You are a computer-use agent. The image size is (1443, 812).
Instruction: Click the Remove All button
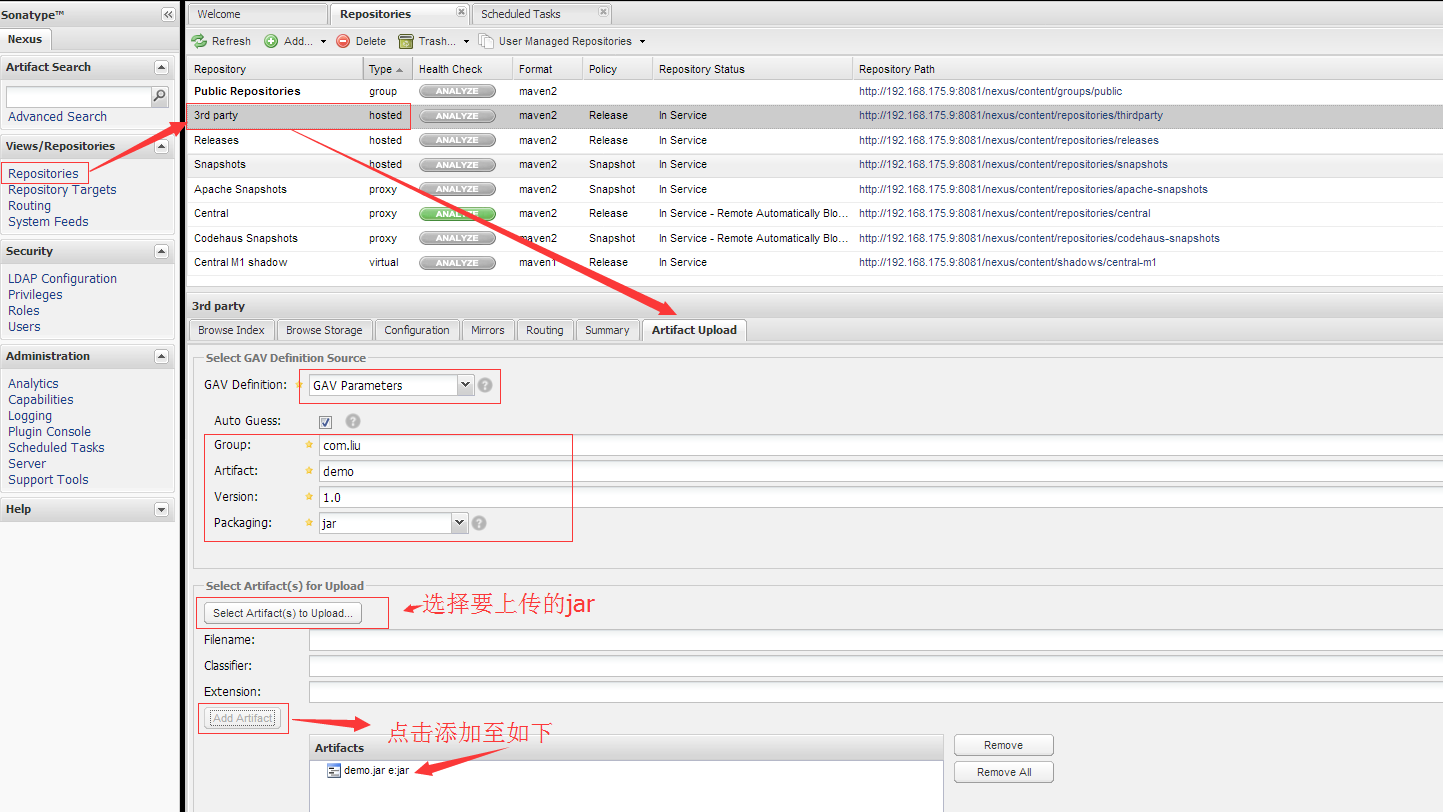(x=1003, y=772)
